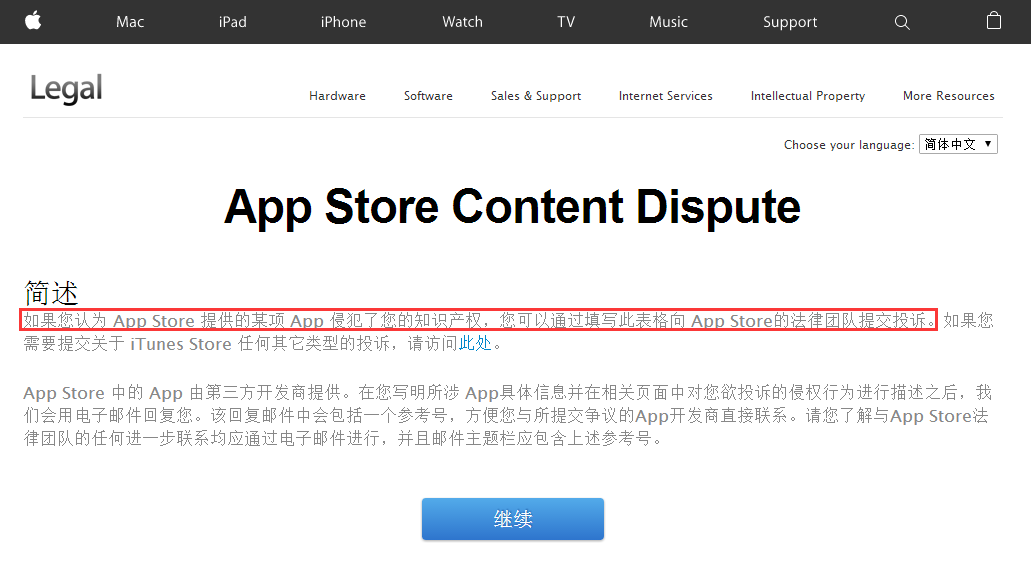The image size is (1031, 566).
Task: Choose TV in the navigation bar
Action: pyautogui.click(x=566, y=22)
